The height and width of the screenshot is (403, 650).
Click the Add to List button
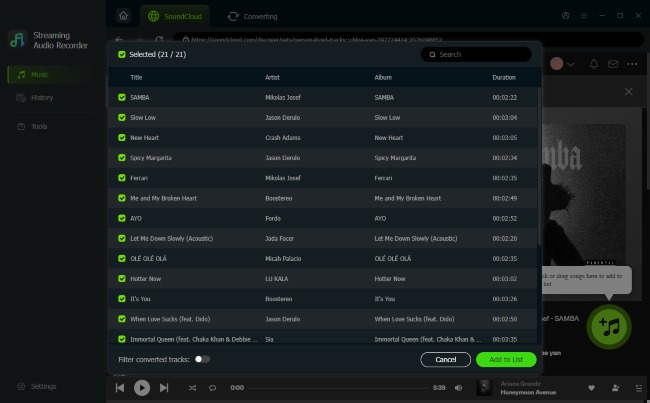[x=506, y=359]
